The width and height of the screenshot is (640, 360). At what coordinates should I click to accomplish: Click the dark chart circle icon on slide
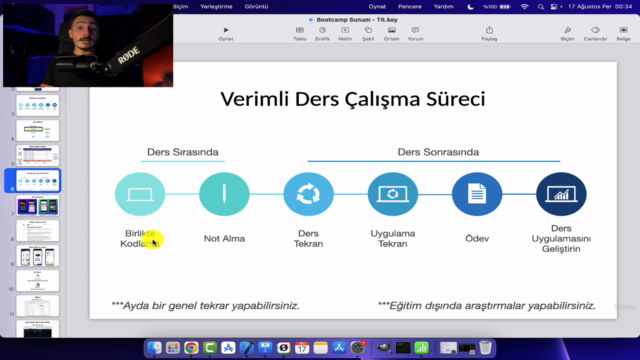[x=561, y=194]
